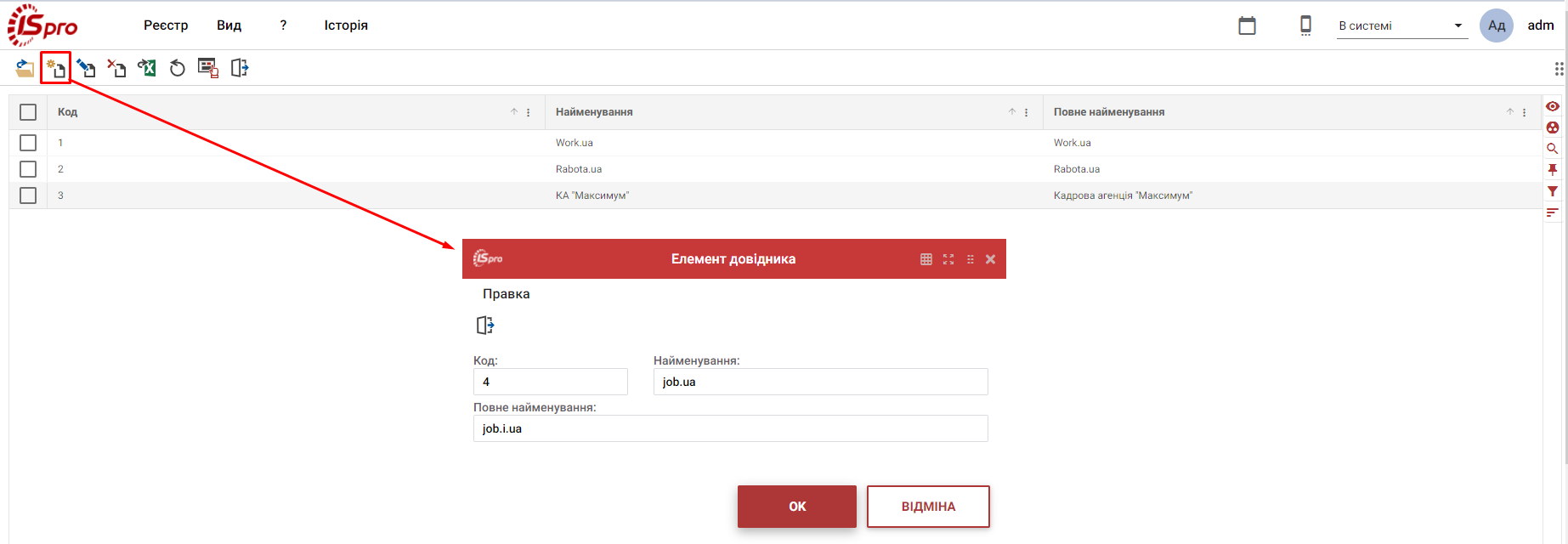Check the Work.ua row checkbox
The height and width of the screenshot is (544, 1568).
[28, 143]
